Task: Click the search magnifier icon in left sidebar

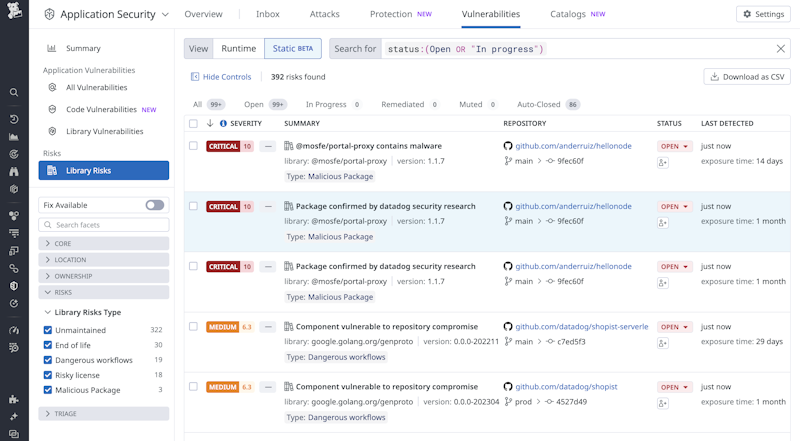Action: click(x=14, y=92)
